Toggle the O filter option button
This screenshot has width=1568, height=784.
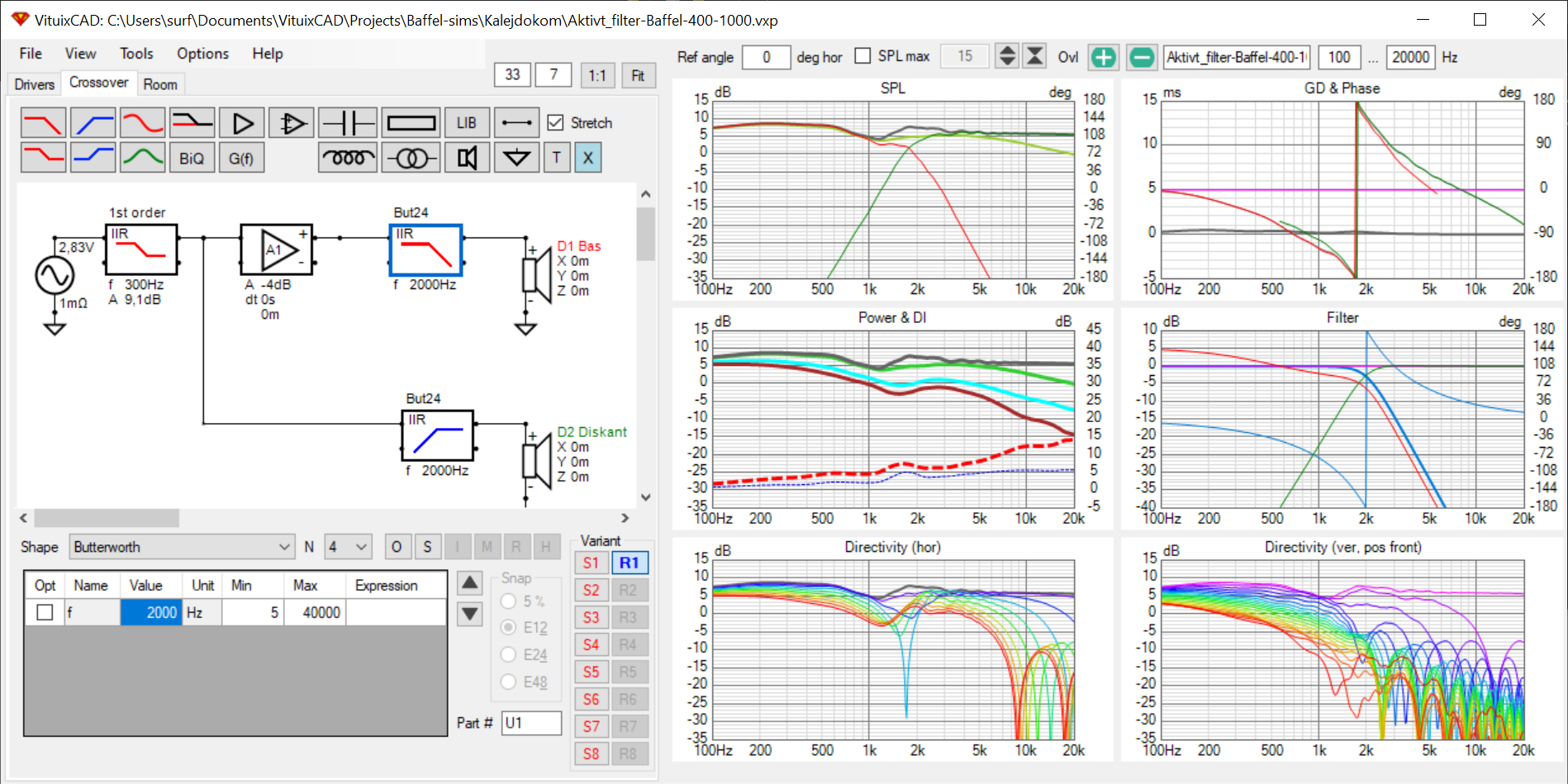[397, 547]
